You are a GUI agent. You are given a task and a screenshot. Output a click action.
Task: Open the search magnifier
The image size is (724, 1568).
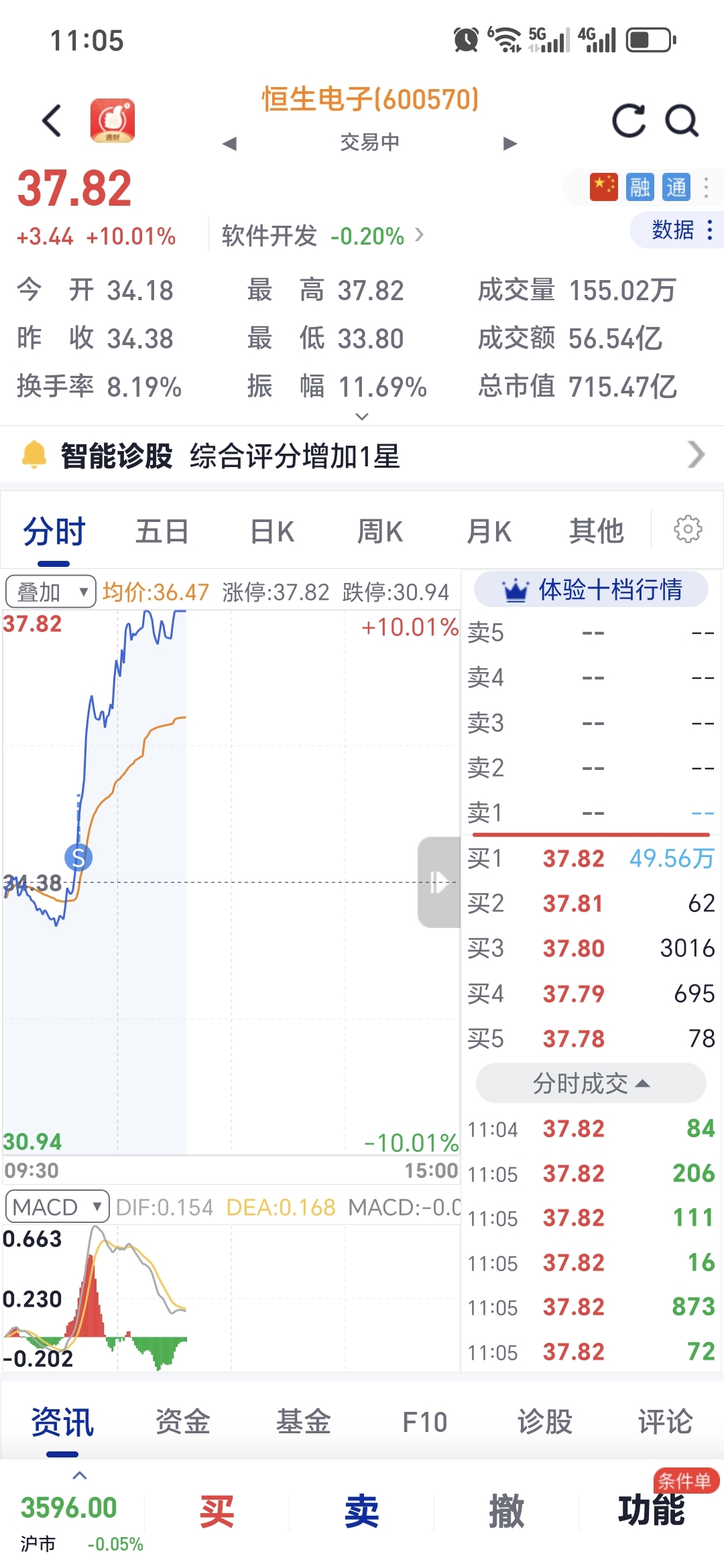coord(682,121)
